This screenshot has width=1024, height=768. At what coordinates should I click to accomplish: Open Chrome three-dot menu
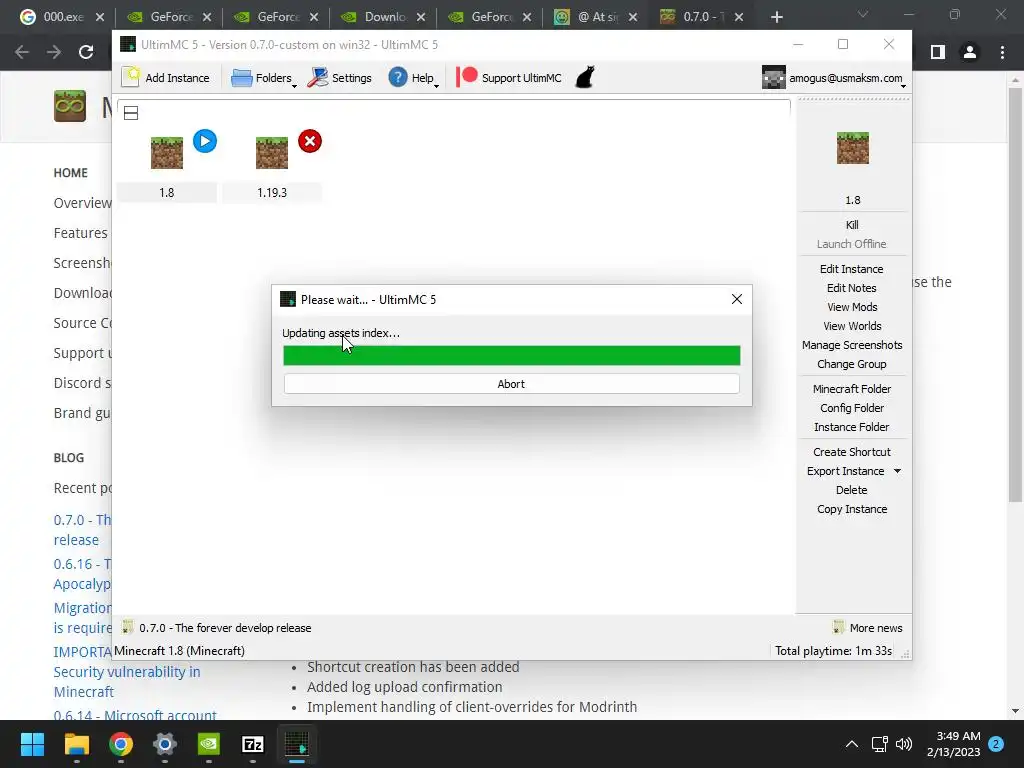[1002, 52]
